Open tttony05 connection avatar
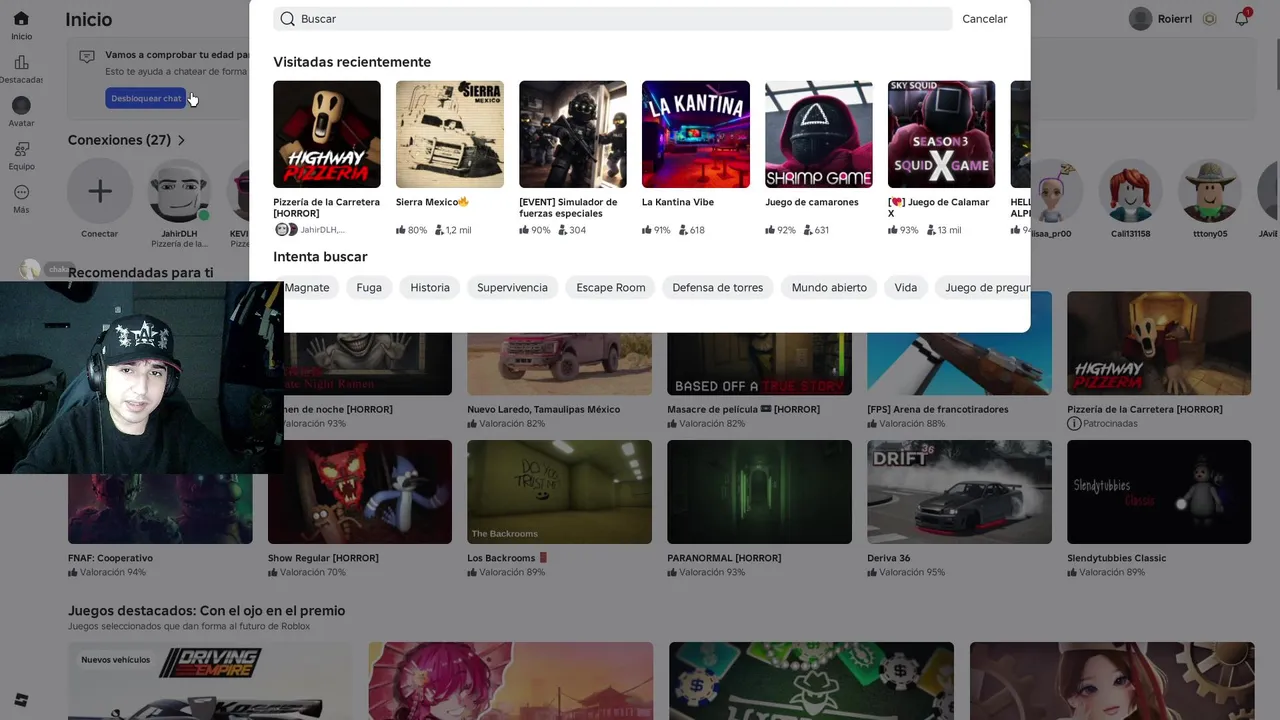This screenshot has height=720, width=1280. [1211, 191]
